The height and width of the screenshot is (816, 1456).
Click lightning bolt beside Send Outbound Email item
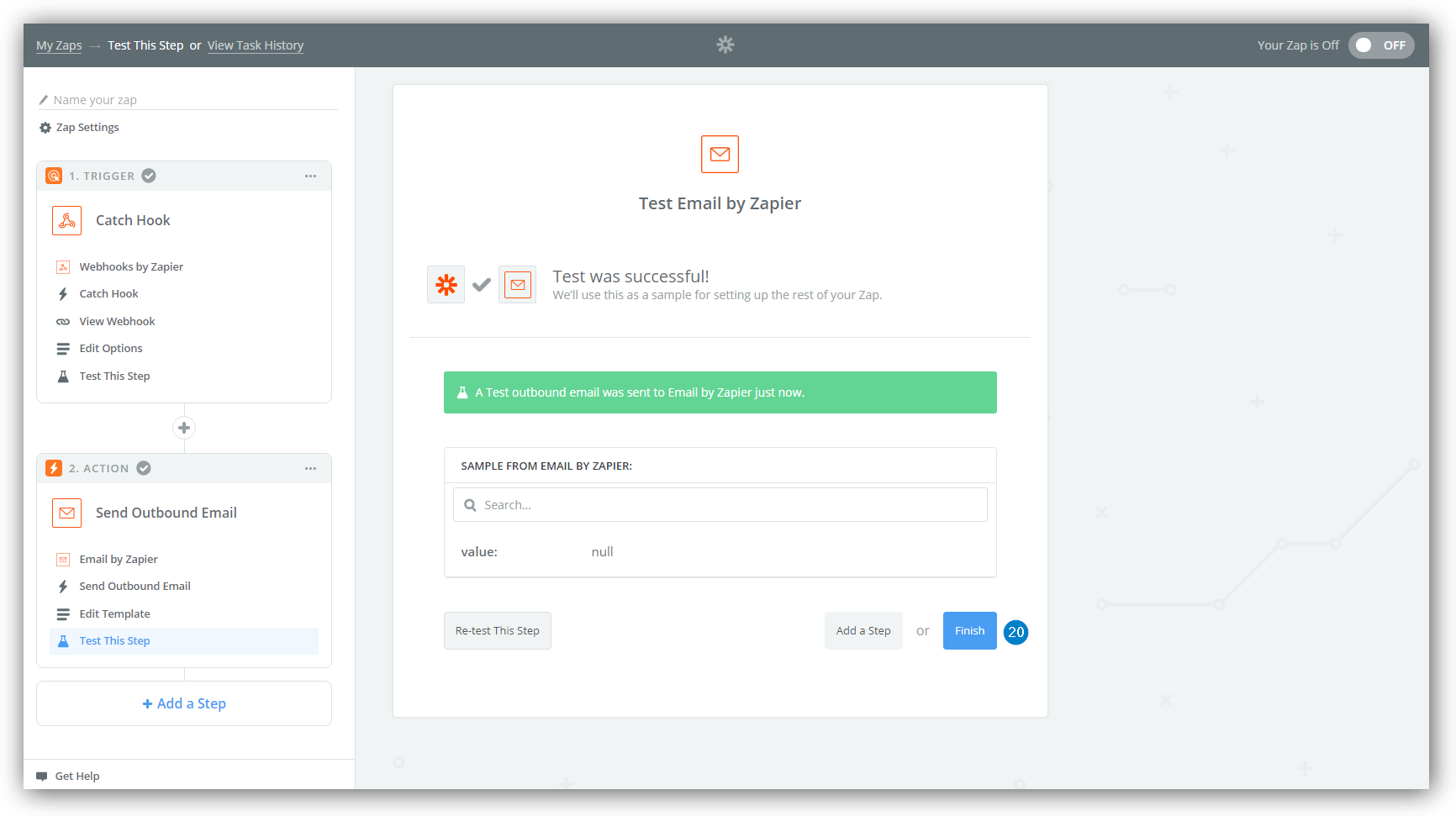[63, 587]
